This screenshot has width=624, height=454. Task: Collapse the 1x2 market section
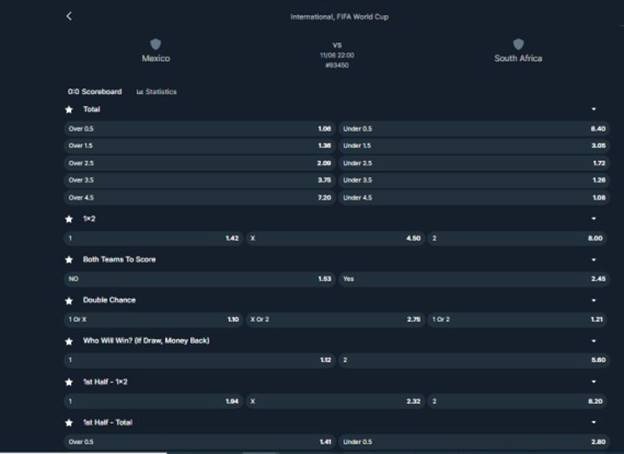pyautogui.click(x=594, y=218)
